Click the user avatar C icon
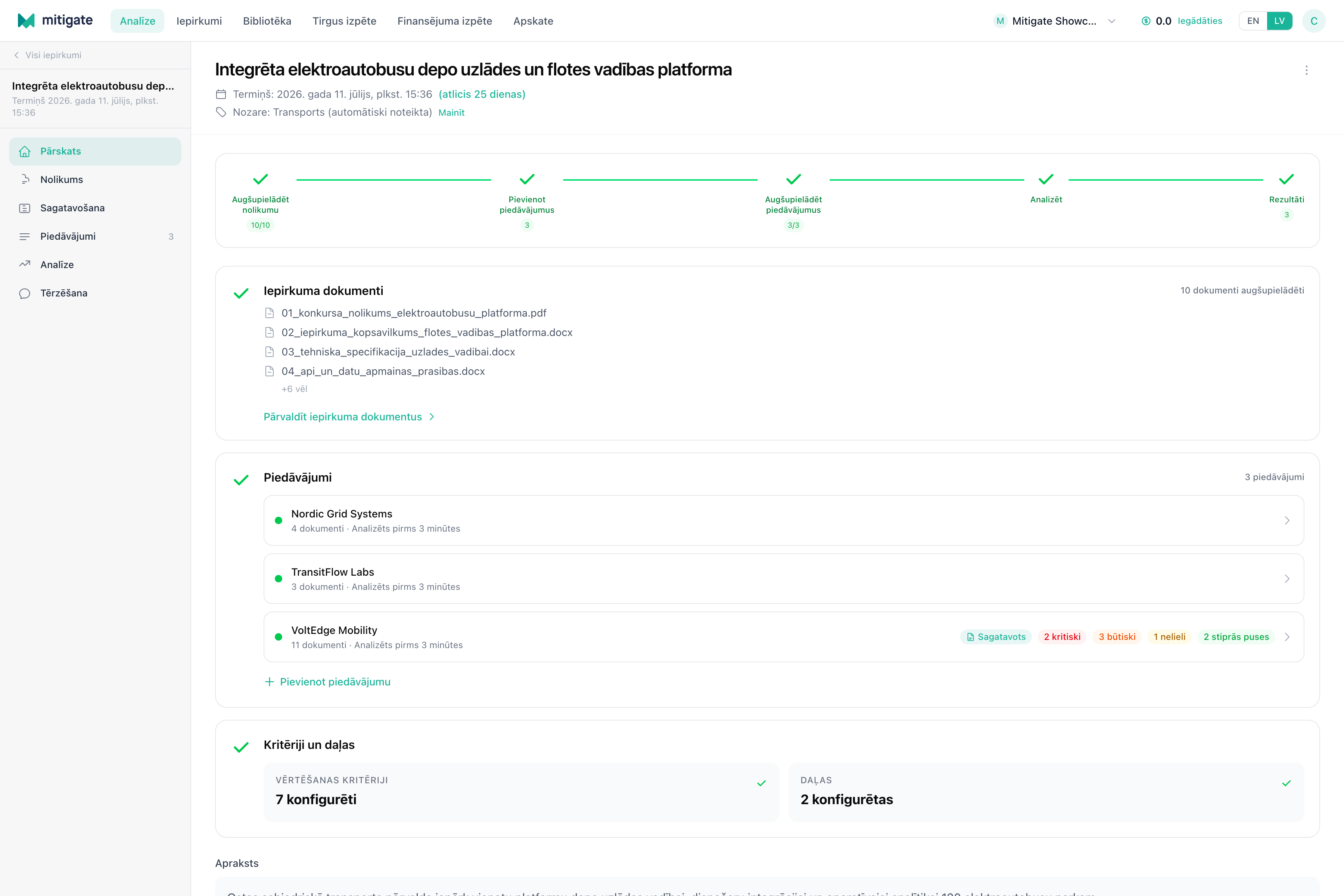1344x896 pixels. [1314, 21]
